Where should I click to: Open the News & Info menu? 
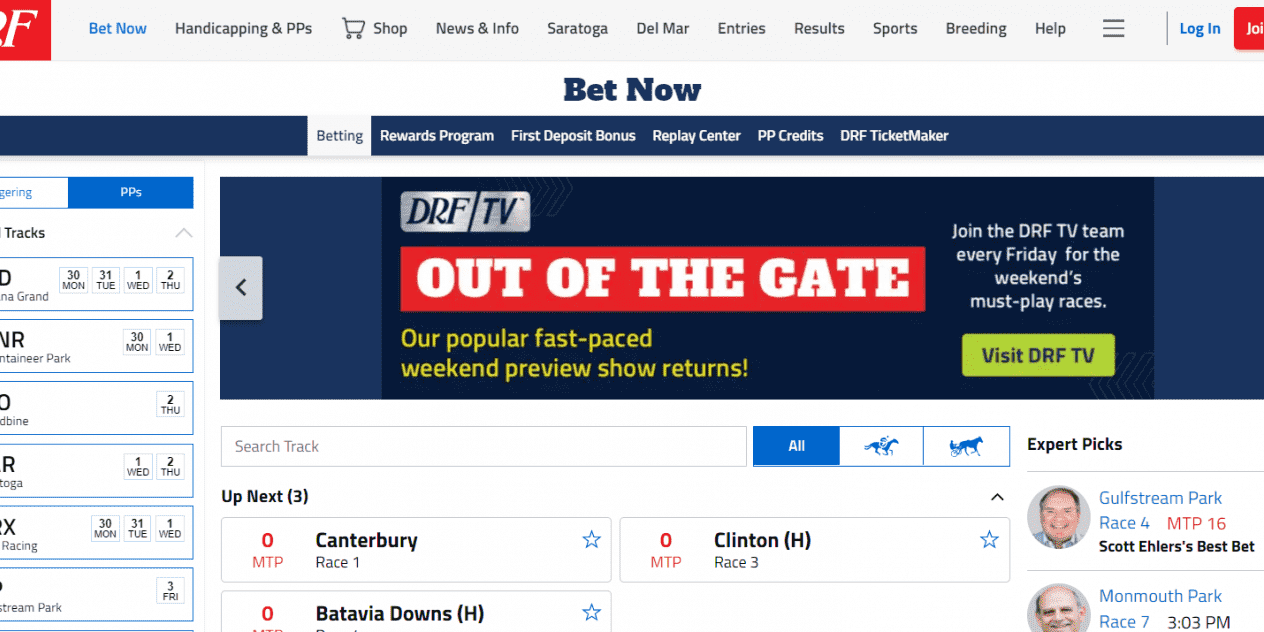(x=477, y=28)
